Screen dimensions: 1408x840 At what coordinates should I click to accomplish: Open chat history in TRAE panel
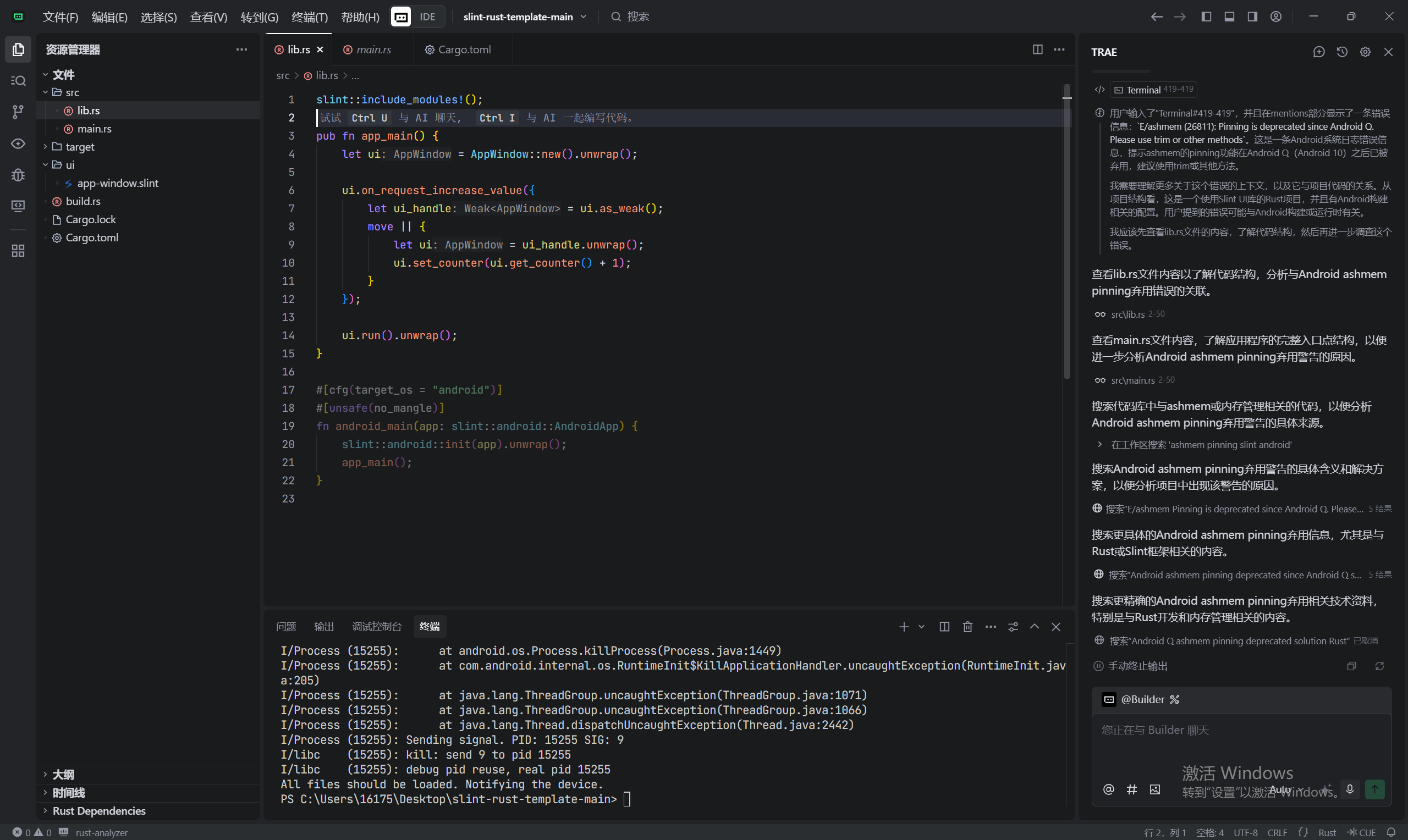click(1342, 52)
